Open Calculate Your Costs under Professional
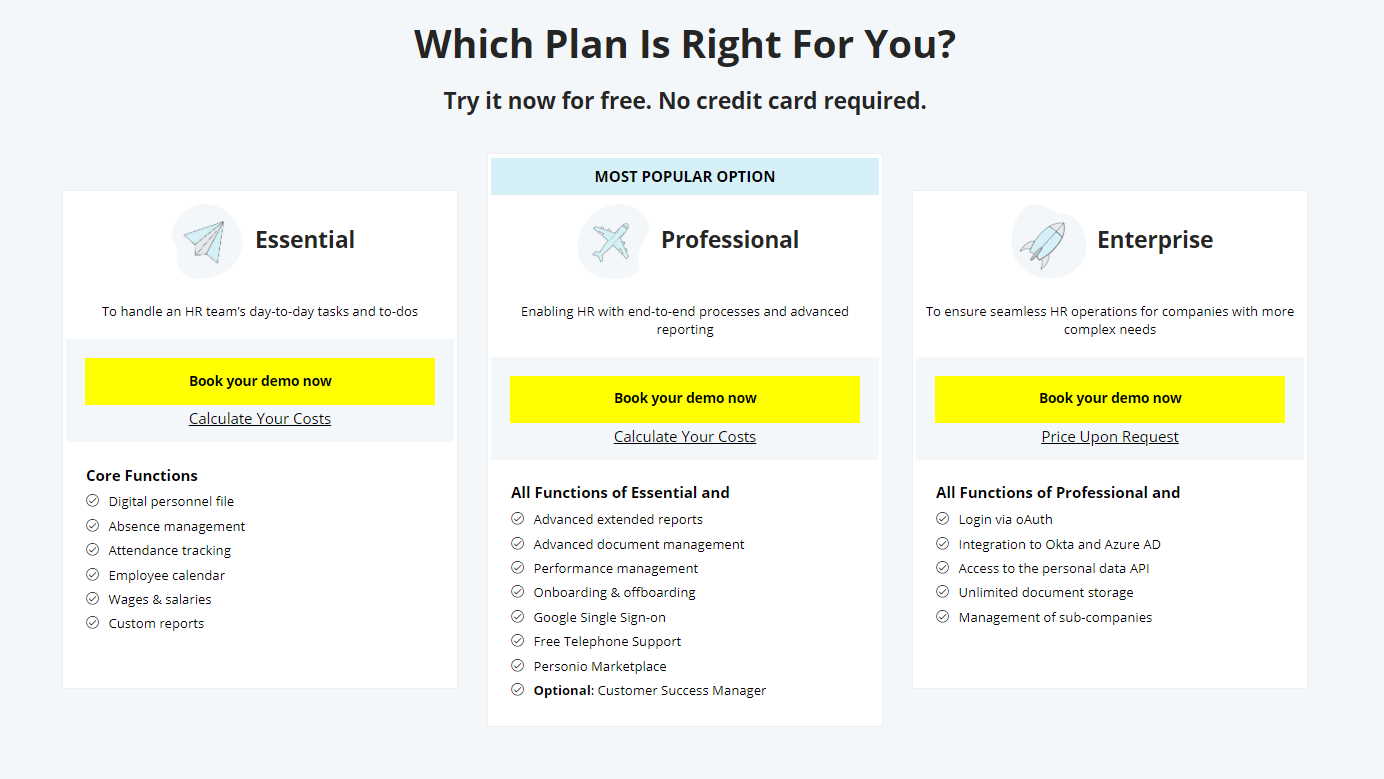 click(685, 437)
